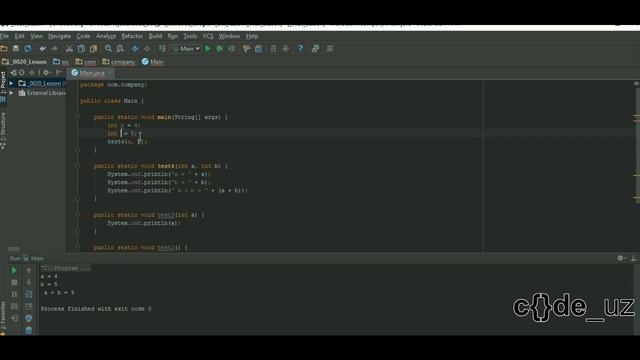Viewport: 640px width, 360px height.
Task: Click the Make Project build icon
Action: [162, 49]
